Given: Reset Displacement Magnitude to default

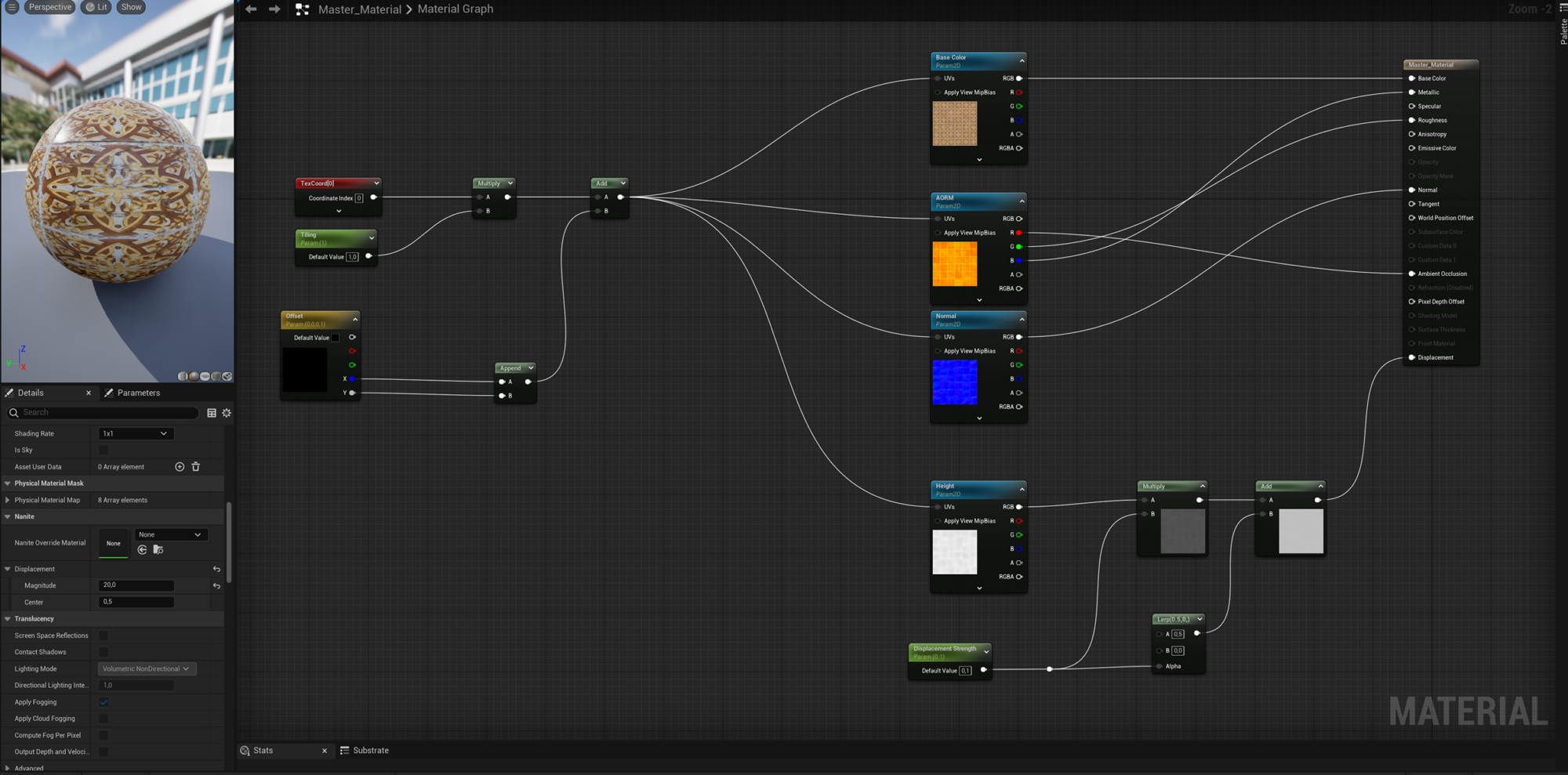Looking at the screenshot, I should [216, 586].
